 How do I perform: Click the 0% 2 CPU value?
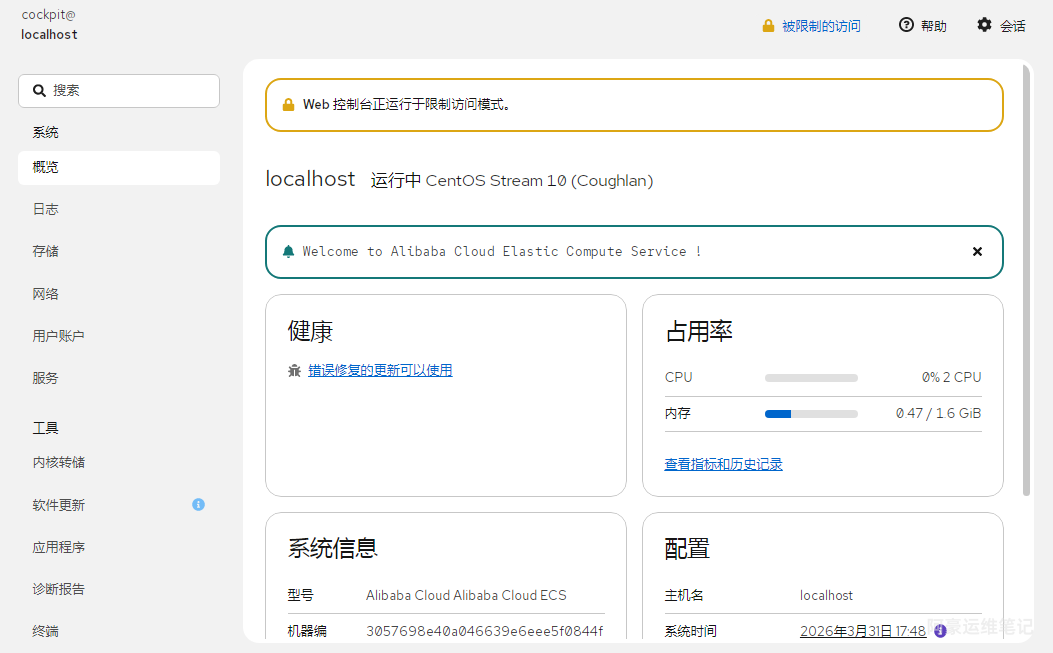click(x=951, y=378)
